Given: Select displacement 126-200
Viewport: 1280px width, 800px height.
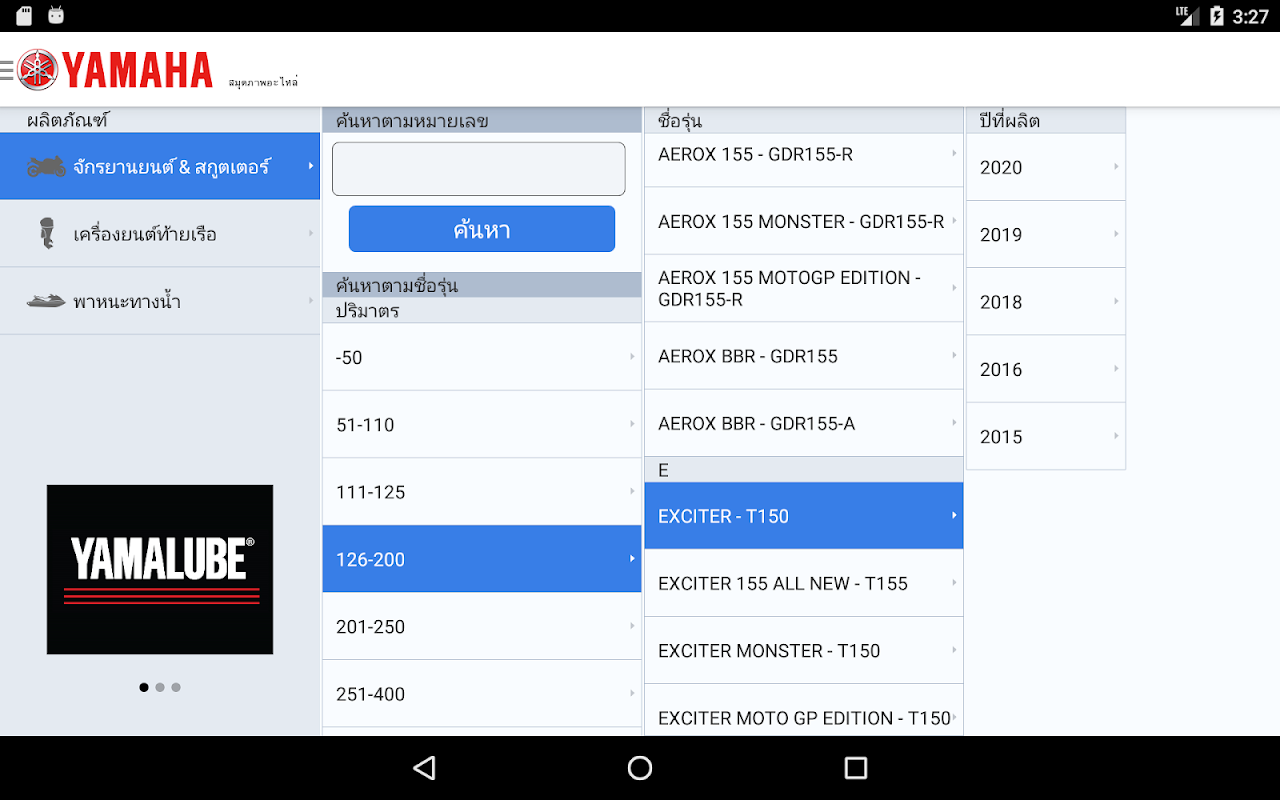Looking at the screenshot, I should (482, 559).
